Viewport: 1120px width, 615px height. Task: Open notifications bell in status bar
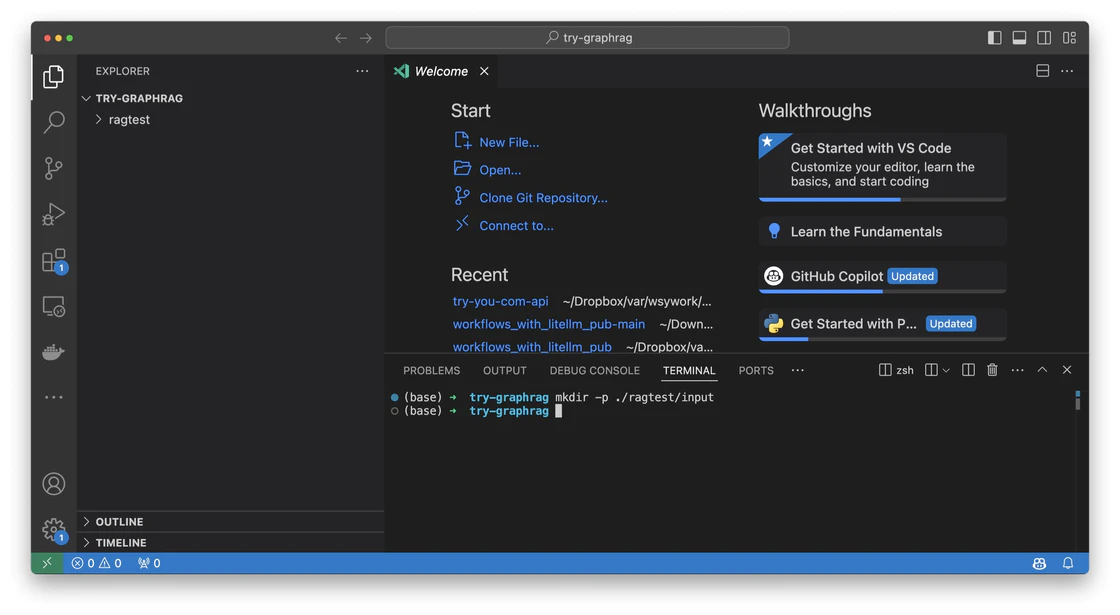(x=1068, y=564)
